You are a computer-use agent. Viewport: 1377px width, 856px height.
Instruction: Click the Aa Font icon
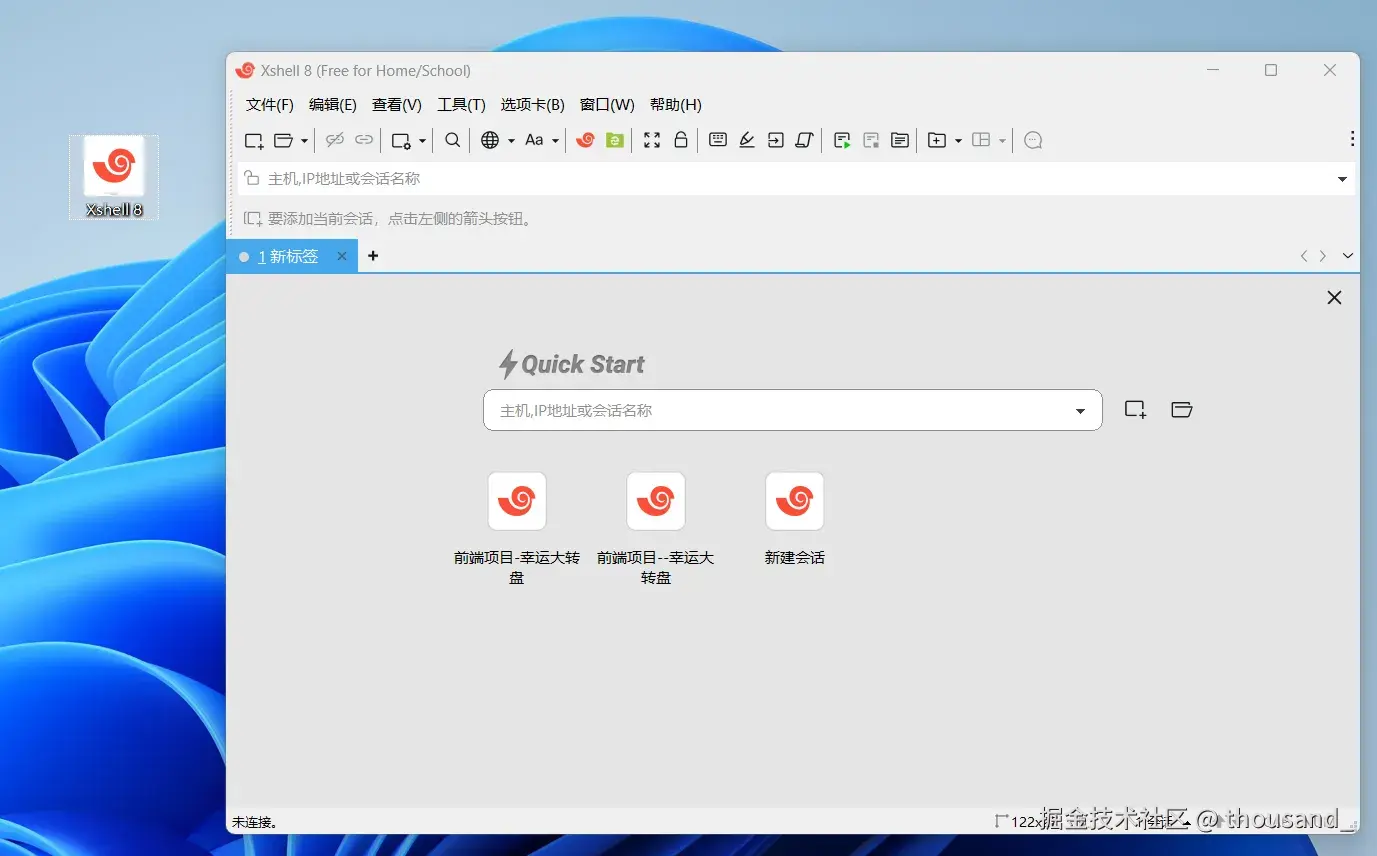535,141
